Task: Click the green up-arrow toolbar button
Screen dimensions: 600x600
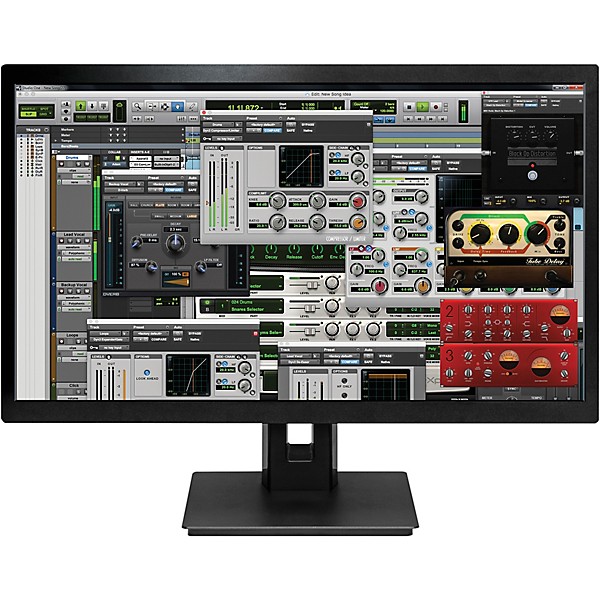Action: [x=80, y=106]
